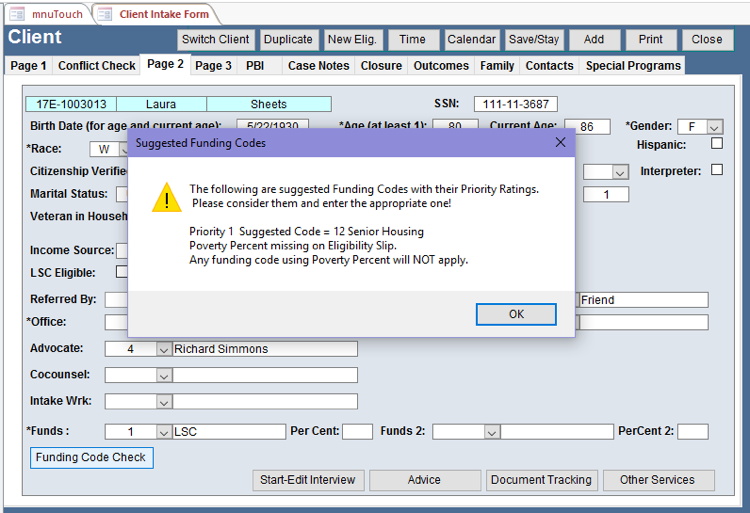Click OK in Suggested Funding Codes dialog
The image size is (750, 513).
point(516,314)
